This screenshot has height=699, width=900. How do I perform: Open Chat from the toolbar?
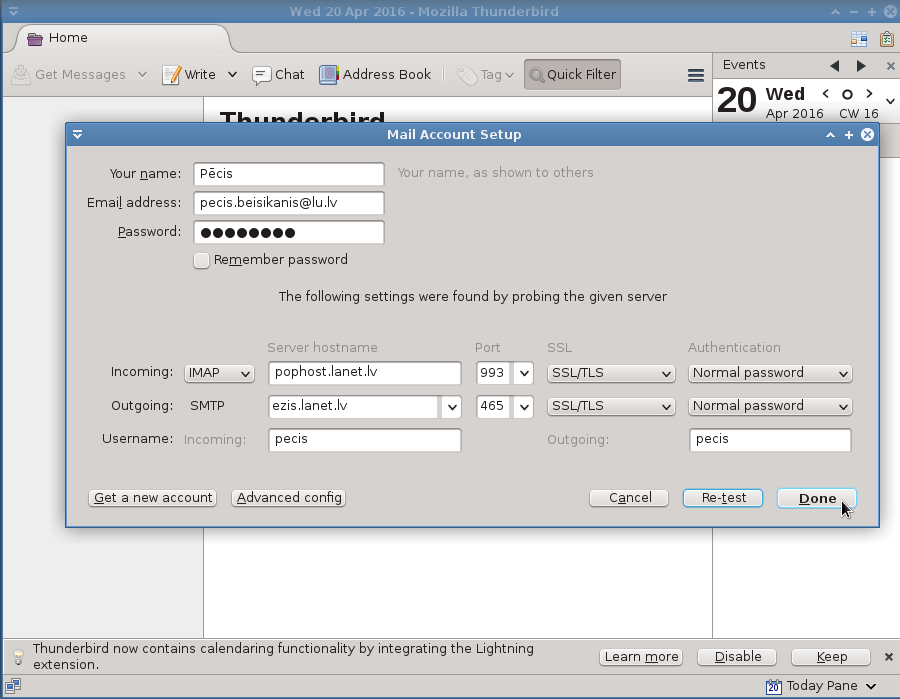278,75
